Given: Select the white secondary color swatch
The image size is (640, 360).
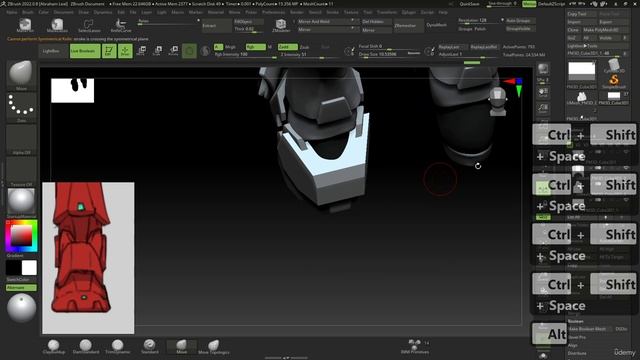Looking at the screenshot, I should tap(29, 268).
